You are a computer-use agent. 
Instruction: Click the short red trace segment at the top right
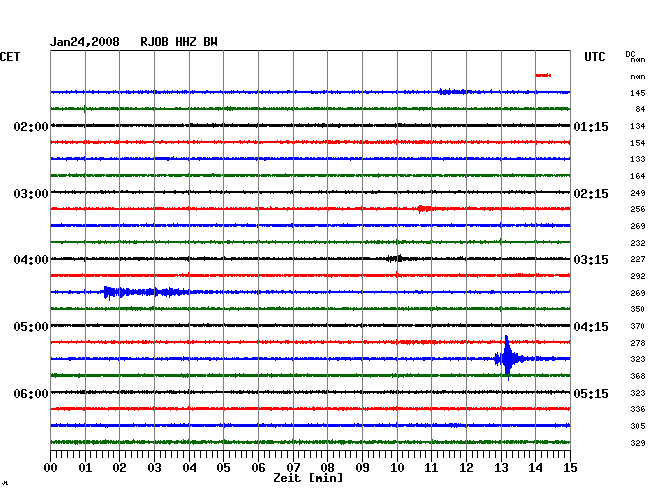pos(543,75)
